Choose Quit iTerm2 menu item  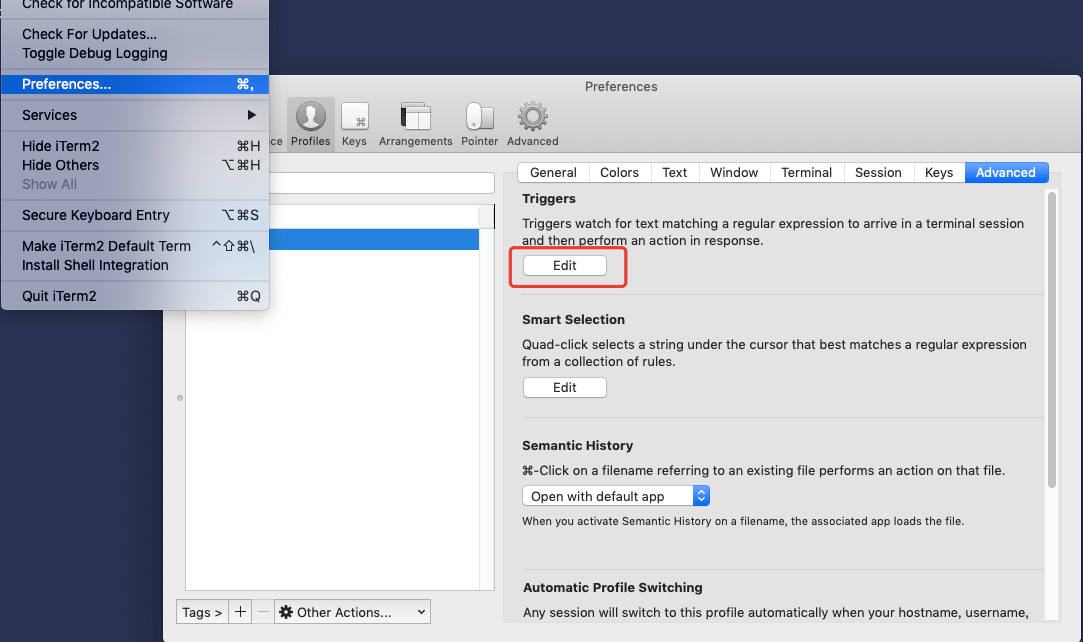(135, 296)
